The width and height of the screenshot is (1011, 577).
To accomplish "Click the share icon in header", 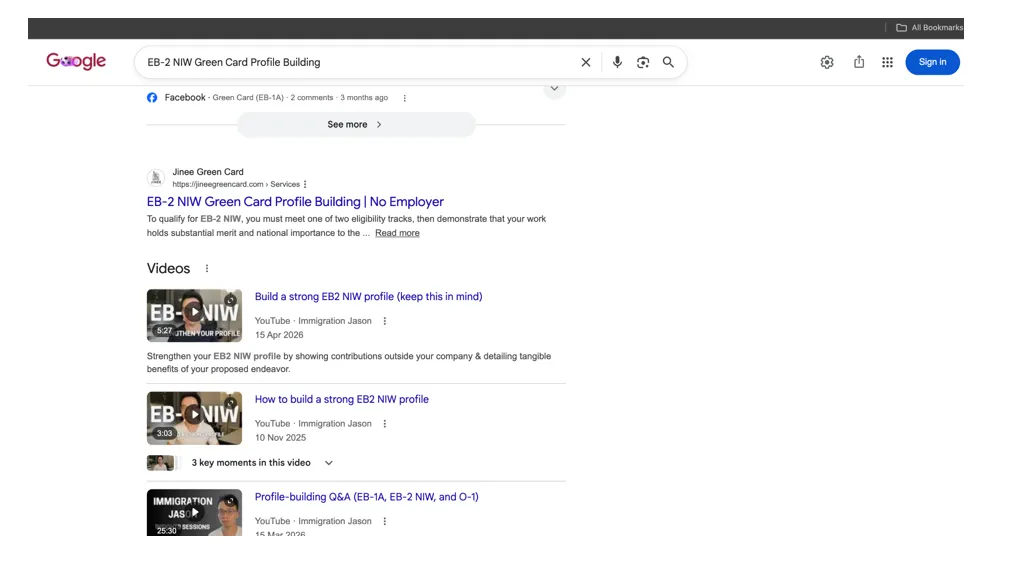I will pyautogui.click(x=859, y=62).
